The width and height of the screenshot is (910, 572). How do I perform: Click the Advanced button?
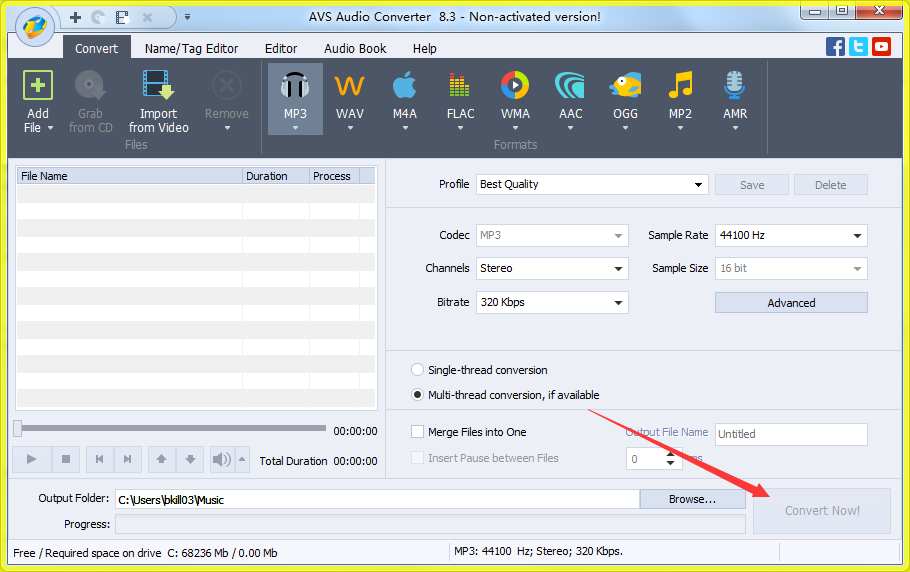791,303
